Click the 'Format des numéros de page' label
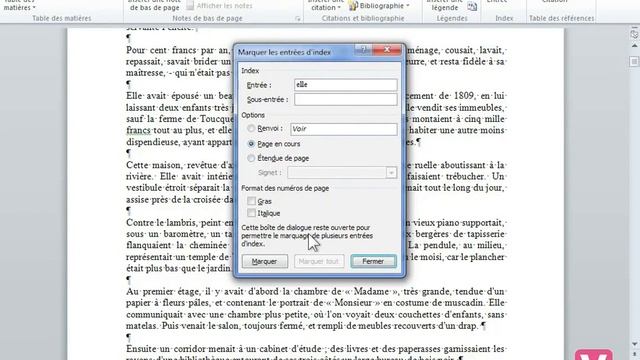The height and width of the screenshot is (360, 640). [x=285, y=188]
